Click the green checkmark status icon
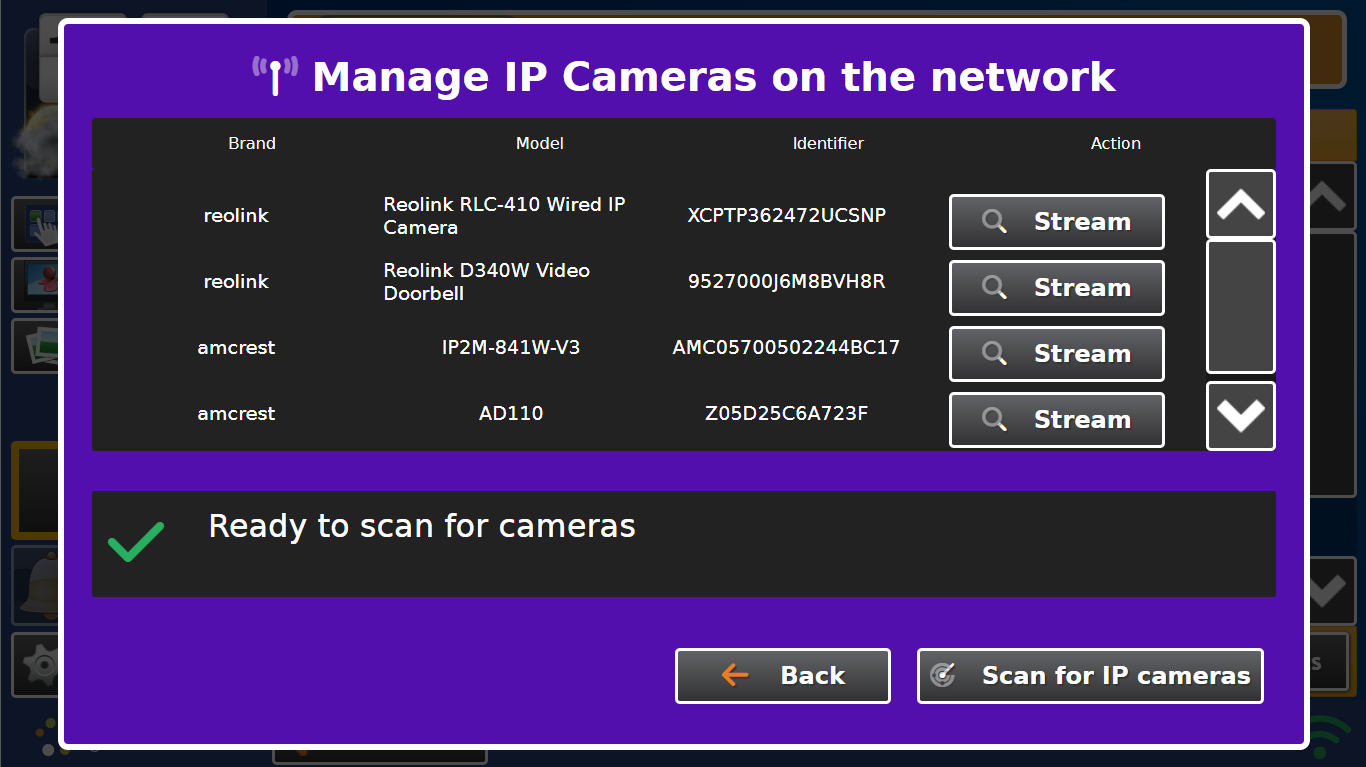 (x=135, y=543)
